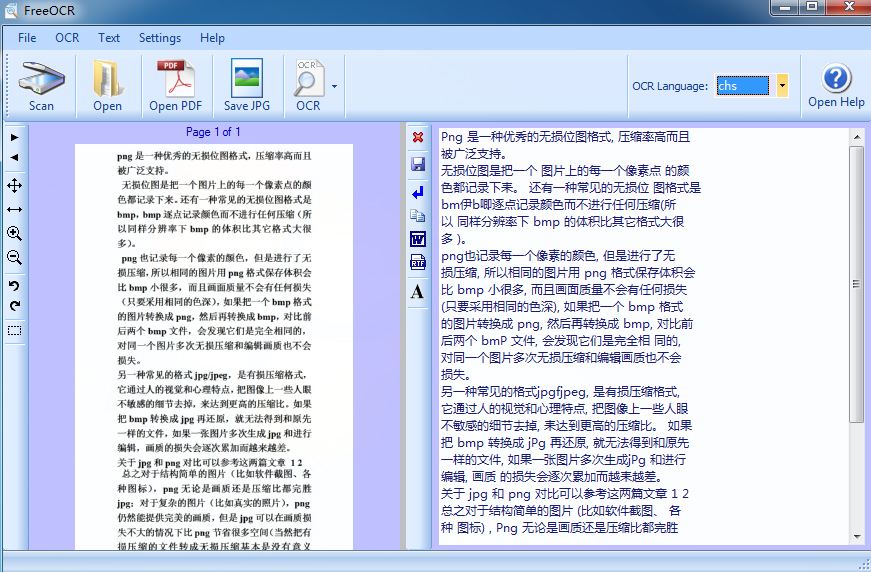
Task: Save the OCR text with the floppy icon
Action: click(418, 164)
